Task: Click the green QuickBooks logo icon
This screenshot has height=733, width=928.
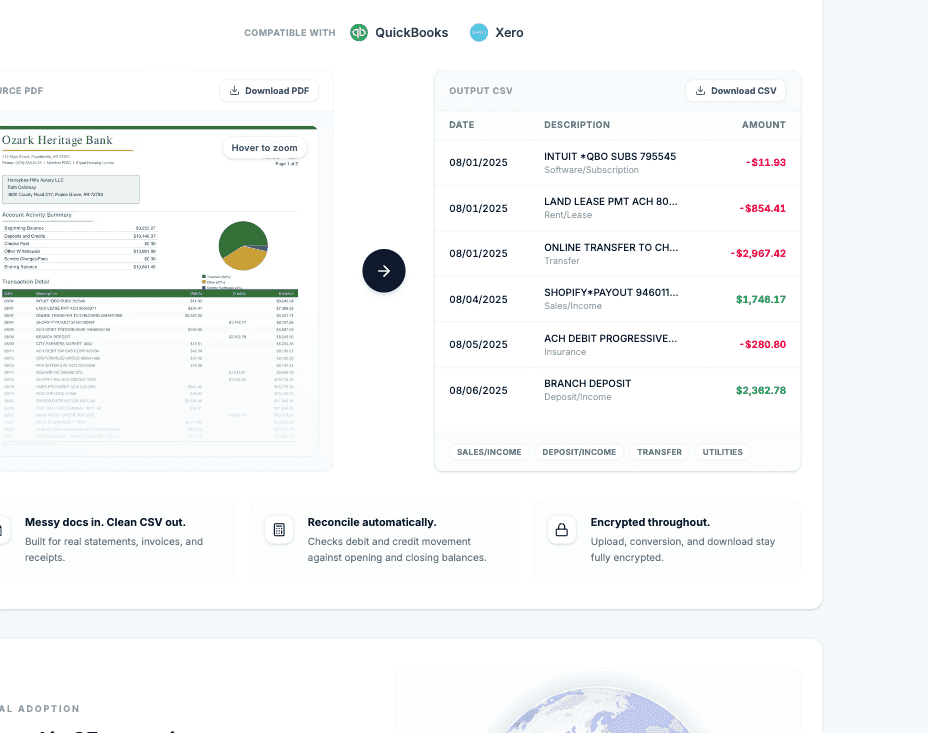Action: (x=357, y=32)
